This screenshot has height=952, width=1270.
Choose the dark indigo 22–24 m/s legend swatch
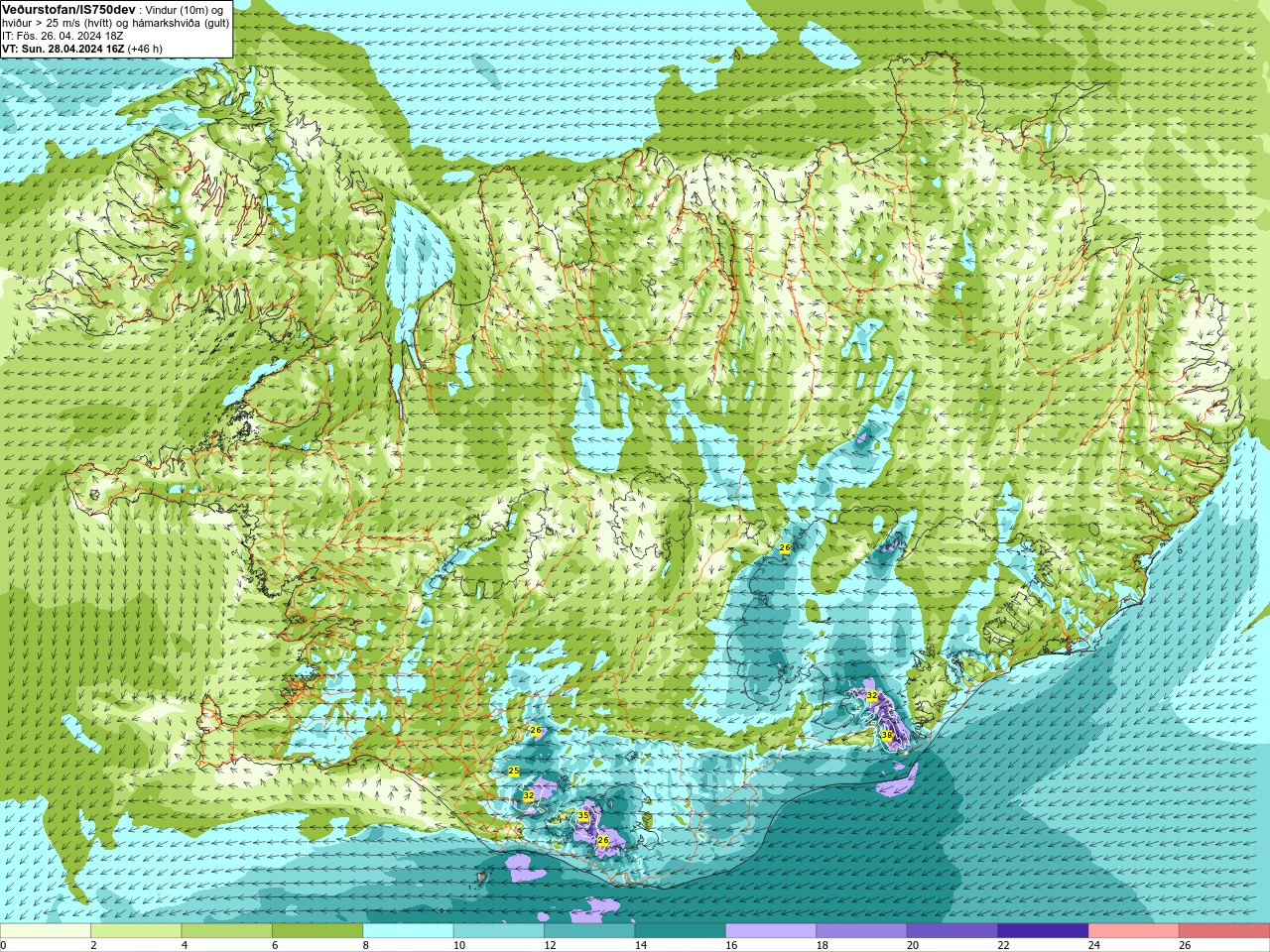[1044, 931]
